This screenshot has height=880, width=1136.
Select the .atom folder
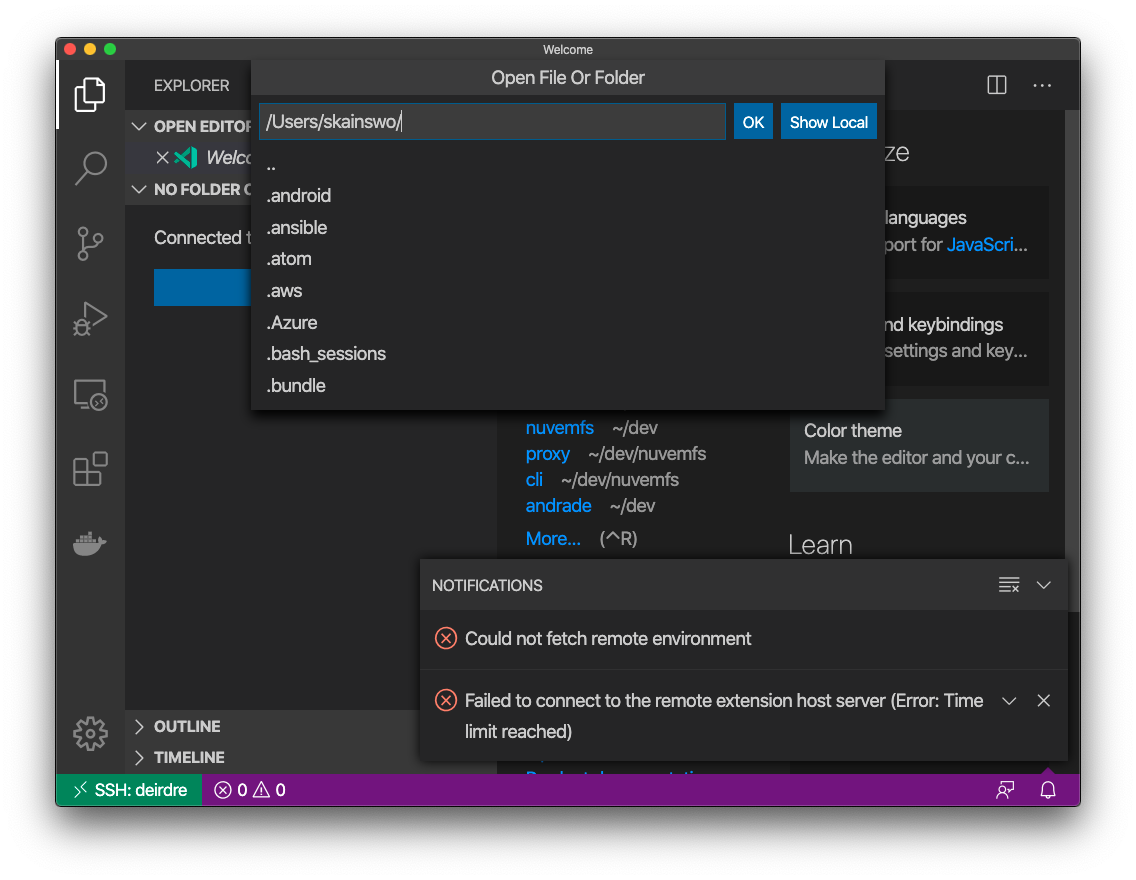click(x=567, y=259)
